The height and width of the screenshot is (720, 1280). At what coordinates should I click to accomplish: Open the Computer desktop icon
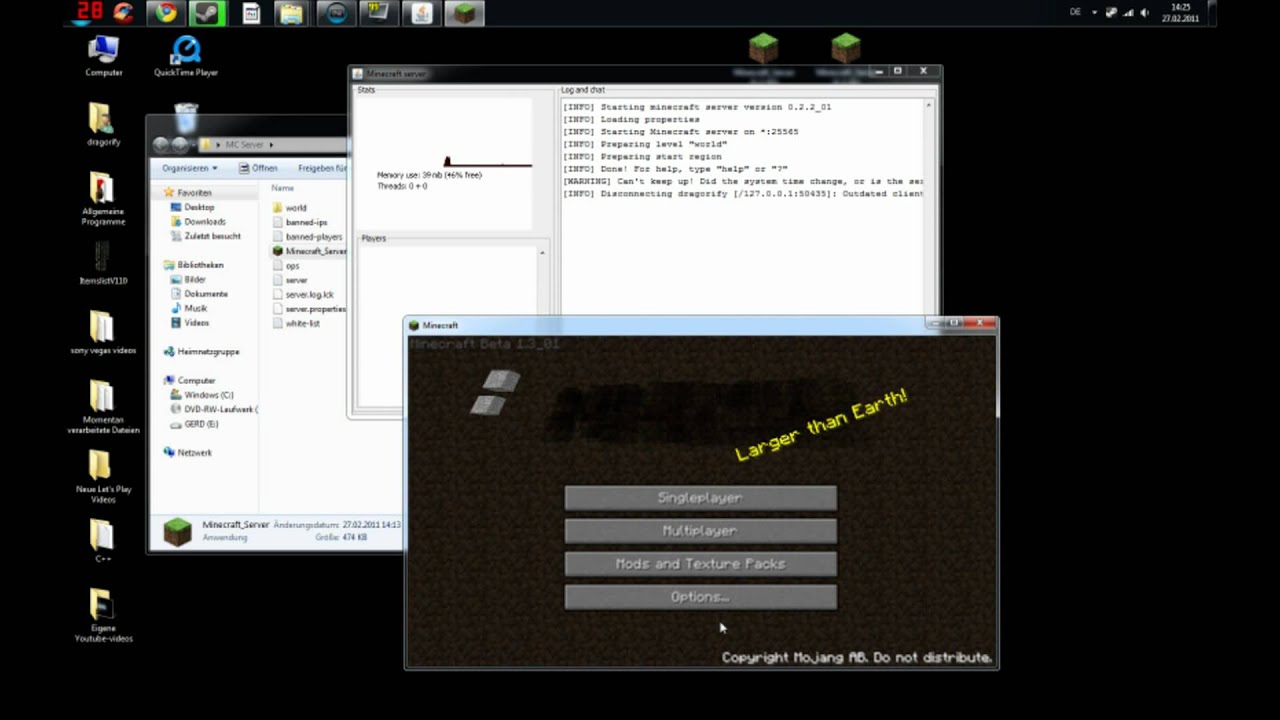click(x=104, y=56)
